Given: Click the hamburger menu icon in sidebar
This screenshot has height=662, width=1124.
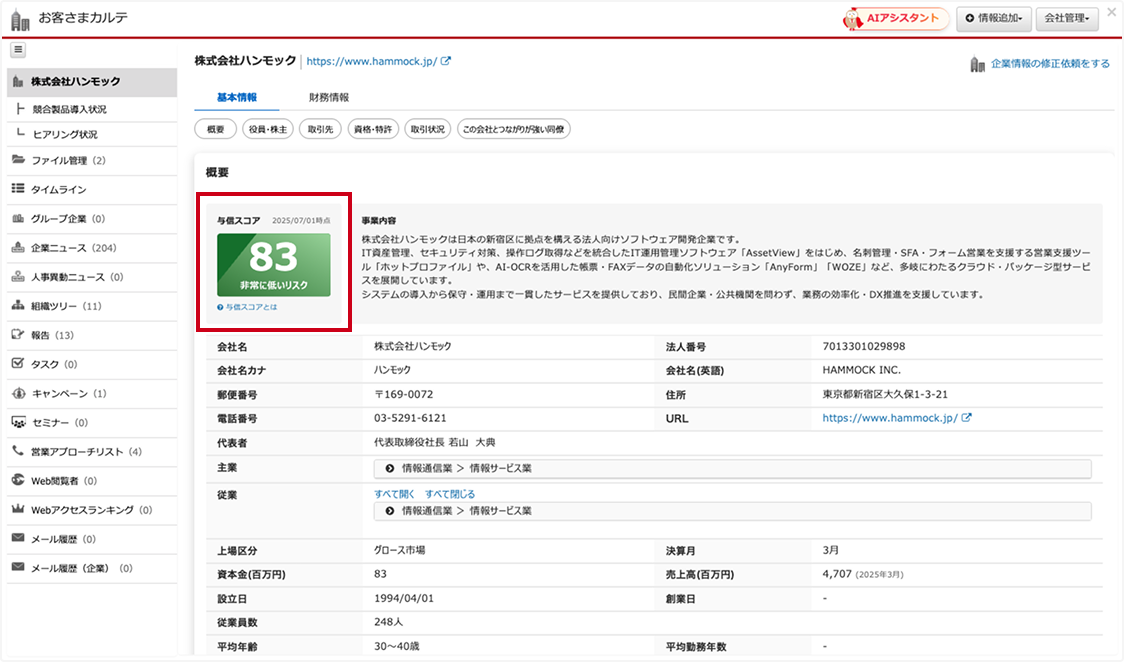Looking at the screenshot, I should coord(18,50).
